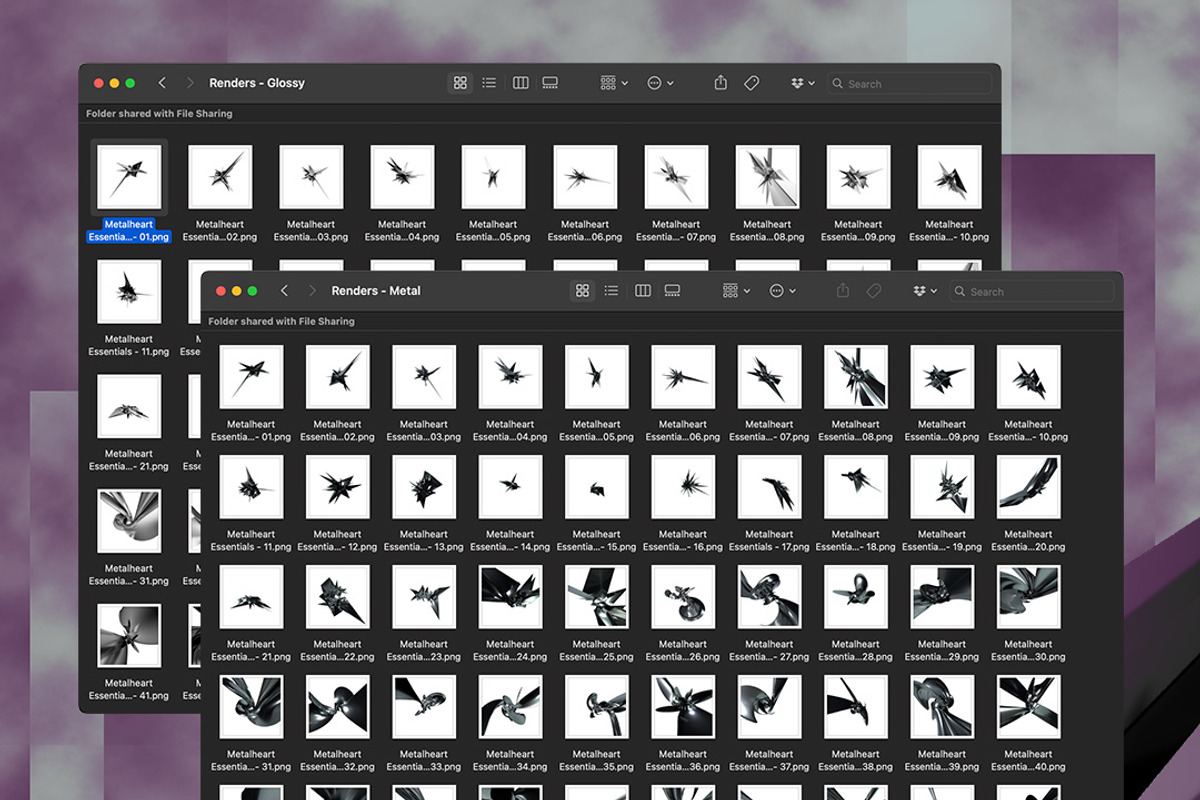Click Share icon in Renders - Glossy toolbar
1200x800 pixels.
click(721, 83)
